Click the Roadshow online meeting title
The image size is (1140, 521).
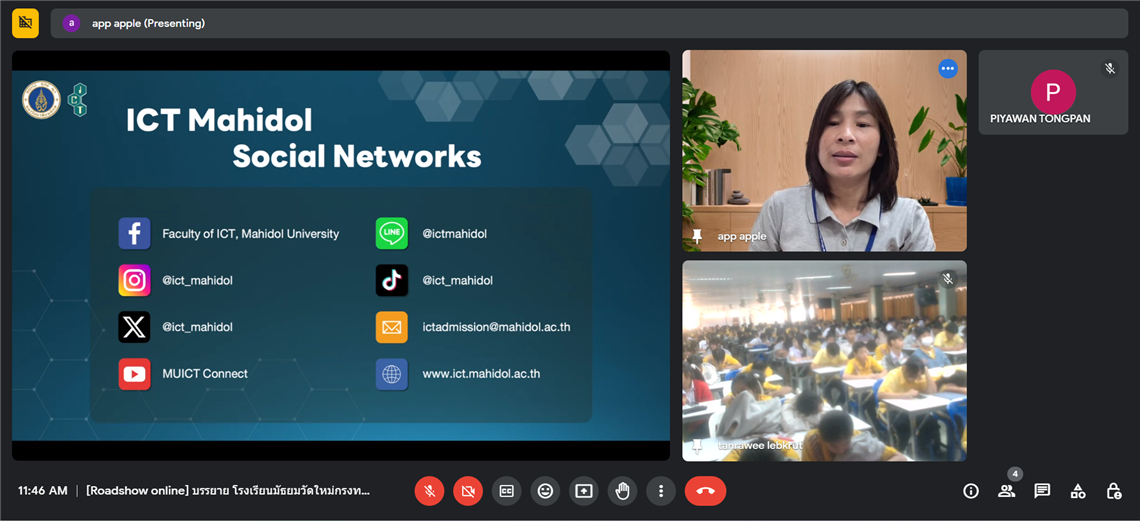click(x=228, y=491)
